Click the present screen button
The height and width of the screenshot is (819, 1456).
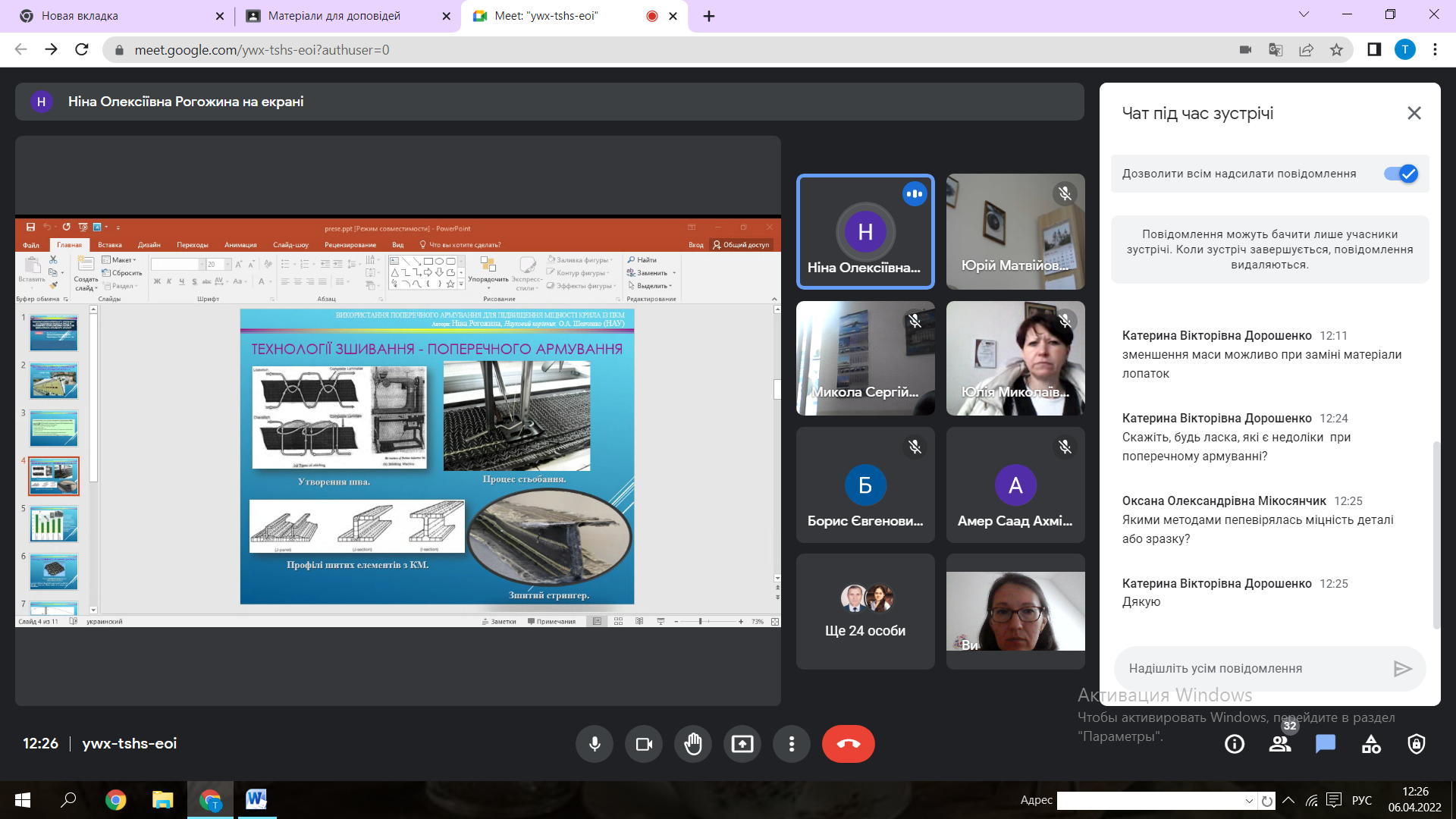coord(742,744)
